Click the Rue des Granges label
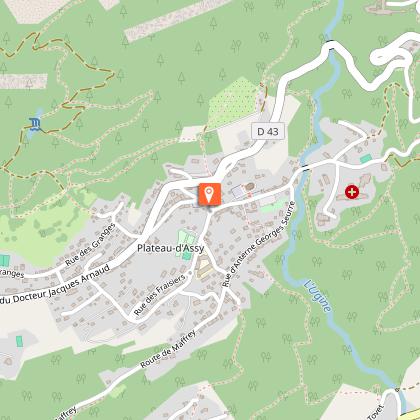The height and width of the screenshot is (420, 420). 90,244
